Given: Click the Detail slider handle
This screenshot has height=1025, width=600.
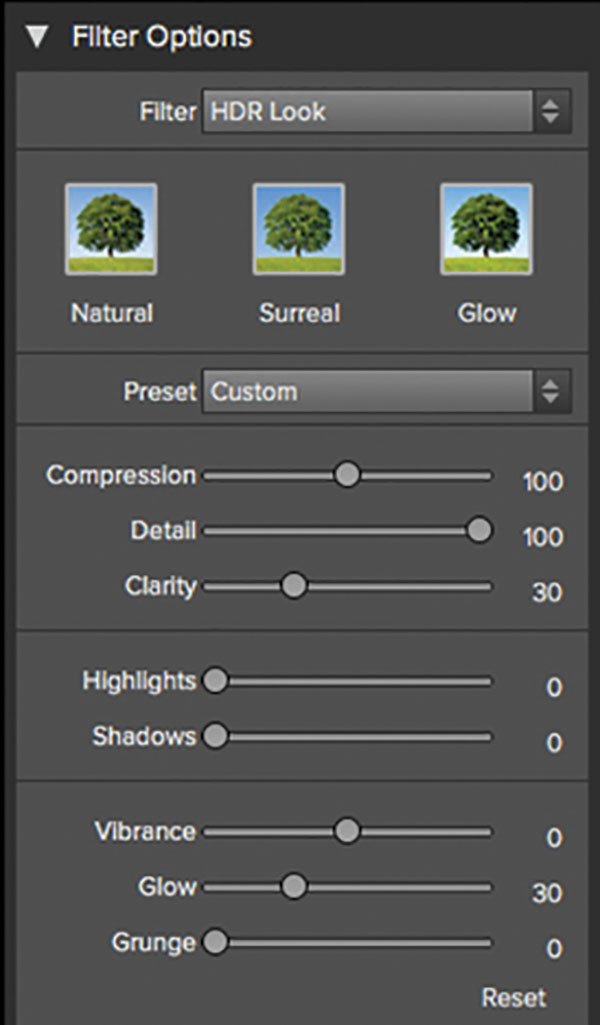Looking at the screenshot, I should click(x=479, y=530).
